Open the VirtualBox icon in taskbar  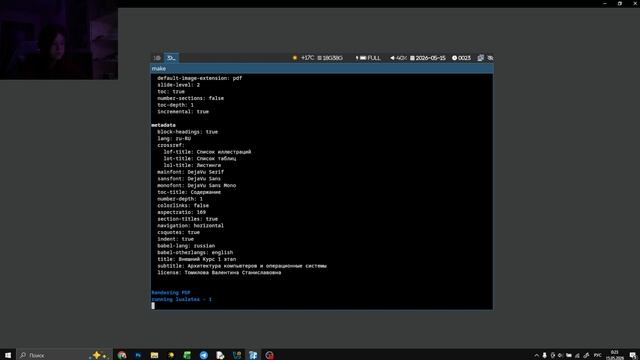click(x=236, y=355)
